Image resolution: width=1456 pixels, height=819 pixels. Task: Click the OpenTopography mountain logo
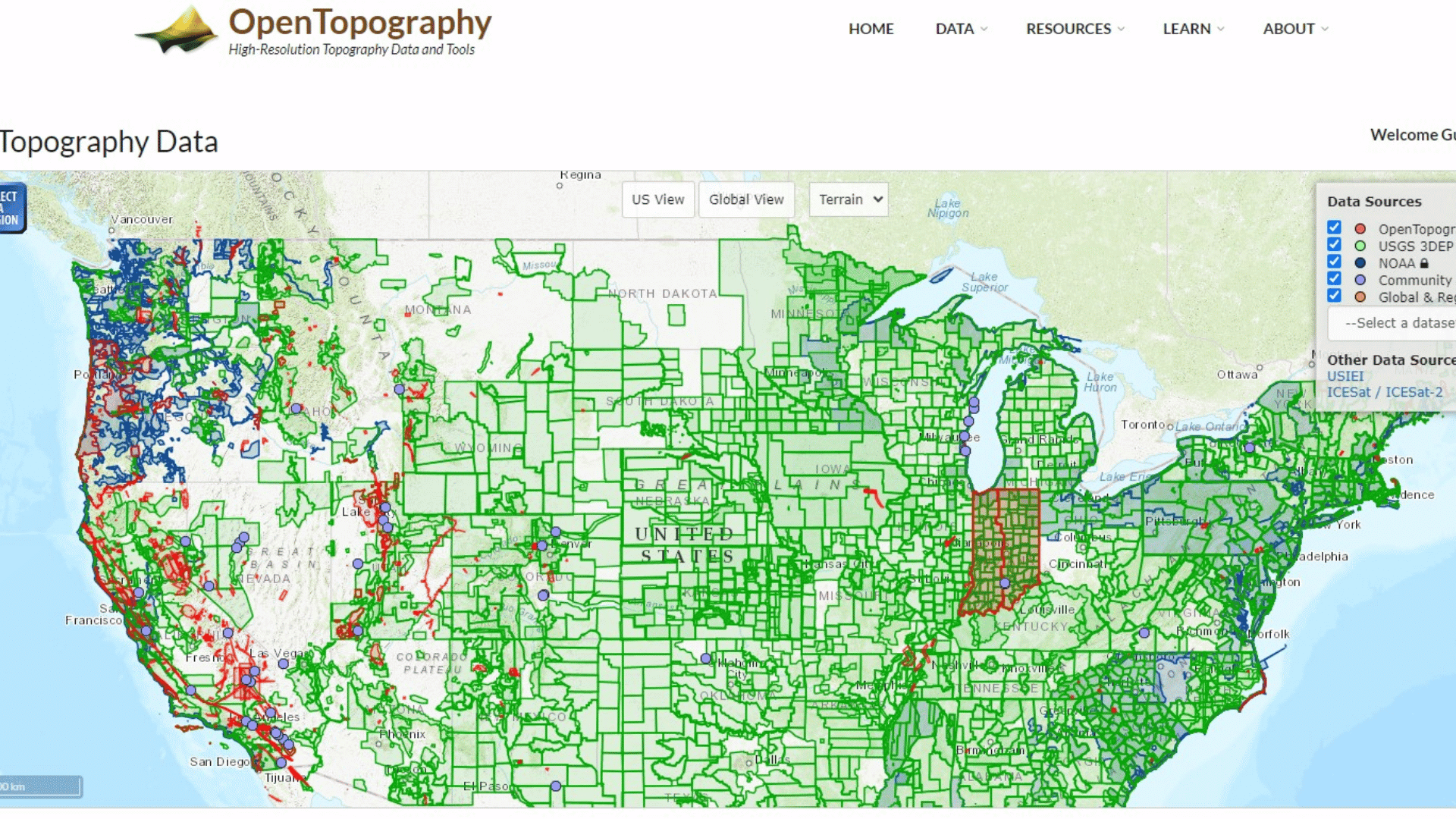pos(178,30)
